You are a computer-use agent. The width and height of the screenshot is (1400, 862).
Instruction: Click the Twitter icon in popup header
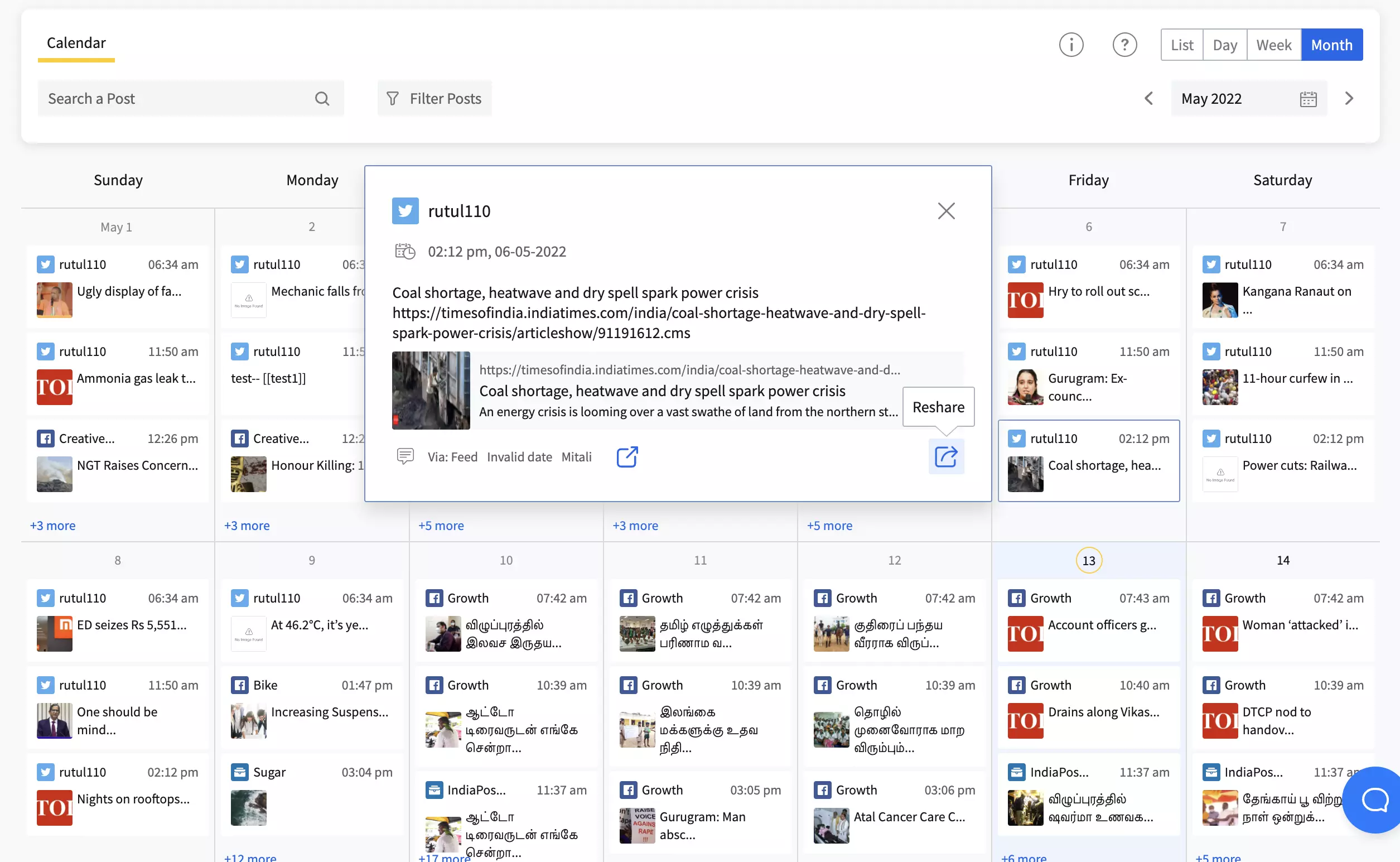point(405,211)
